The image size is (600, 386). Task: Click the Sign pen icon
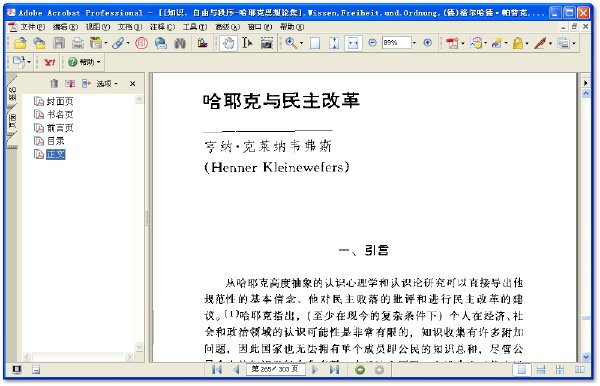click(x=540, y=43)
